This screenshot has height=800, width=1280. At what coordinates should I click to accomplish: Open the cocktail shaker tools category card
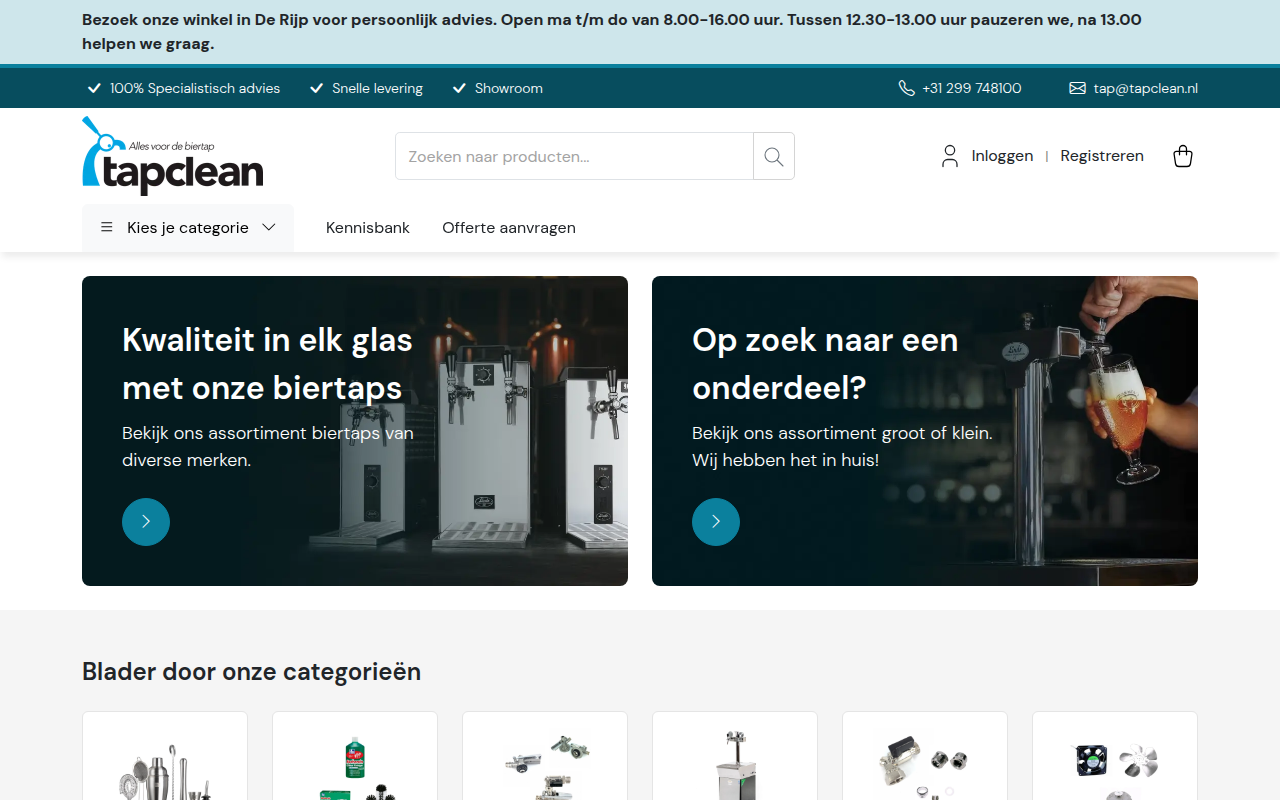point(165,756)
